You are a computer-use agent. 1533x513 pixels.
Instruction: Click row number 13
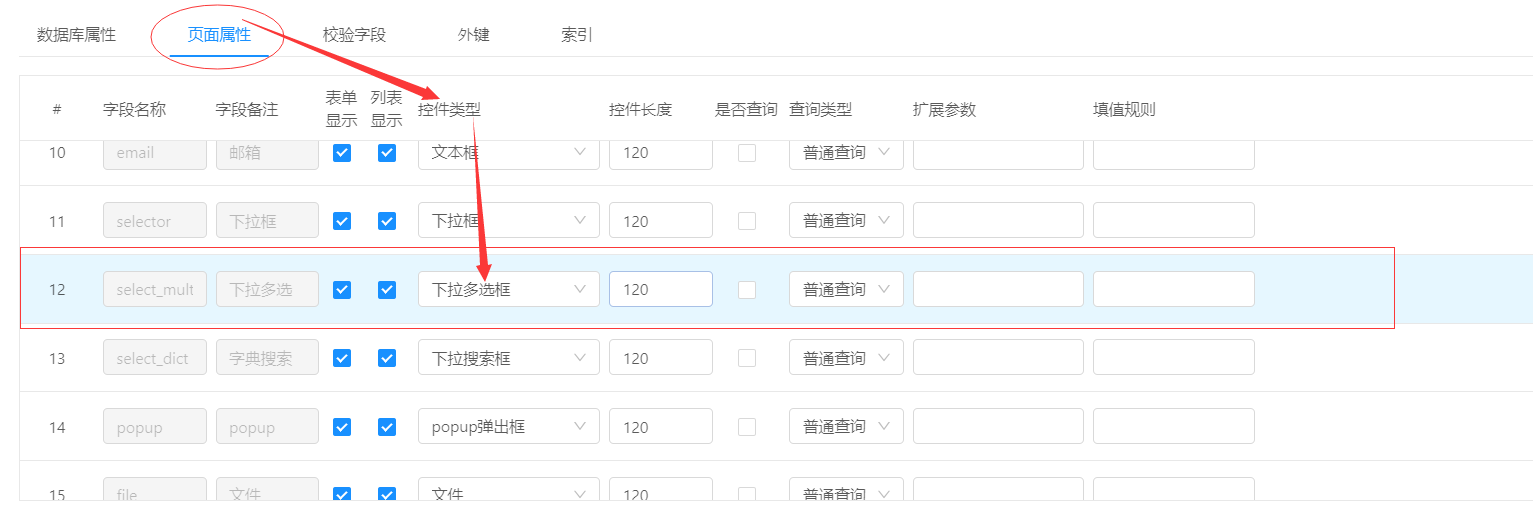coord(57,358)
